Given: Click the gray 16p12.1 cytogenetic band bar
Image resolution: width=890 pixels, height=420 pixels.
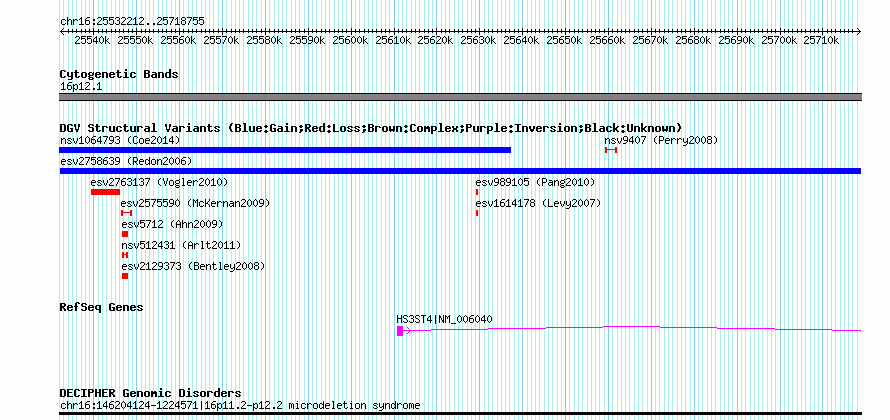Looking at the screenshot, I should pyautogui.click(x=460, y=97).
